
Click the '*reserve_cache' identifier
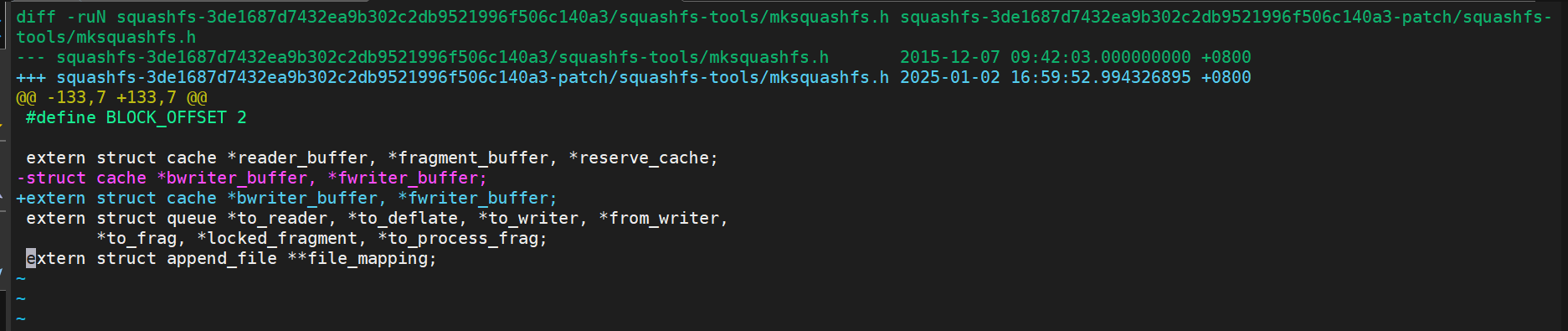[639, 158]
